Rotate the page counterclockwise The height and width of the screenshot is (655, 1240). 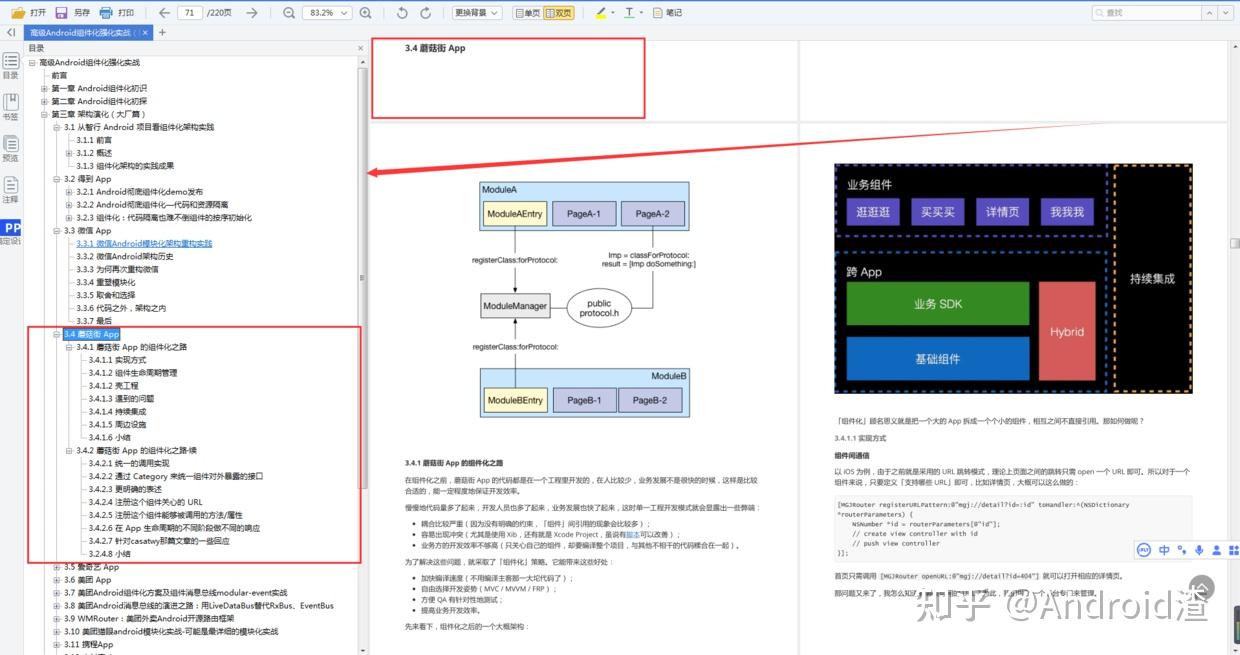(x=401, y=13)
